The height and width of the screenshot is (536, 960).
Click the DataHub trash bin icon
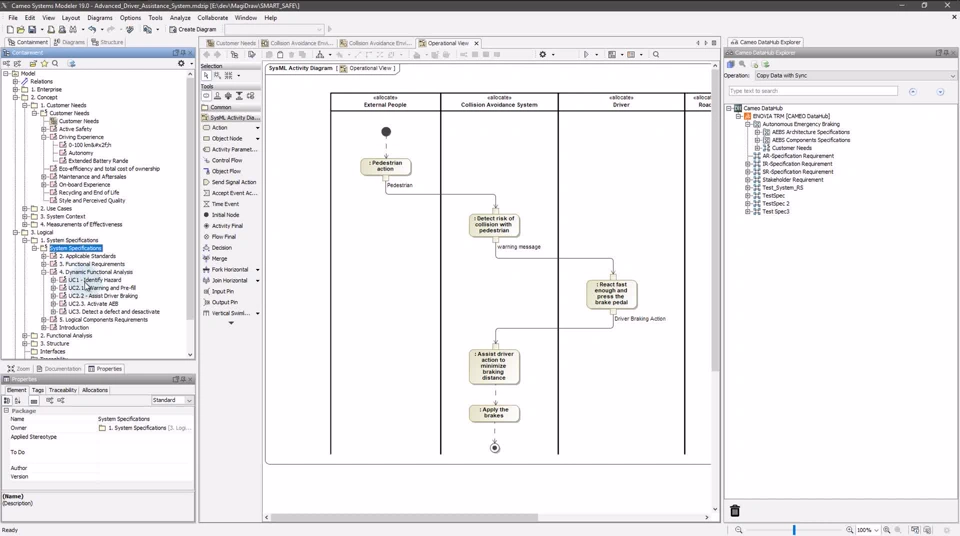[735, 510]
